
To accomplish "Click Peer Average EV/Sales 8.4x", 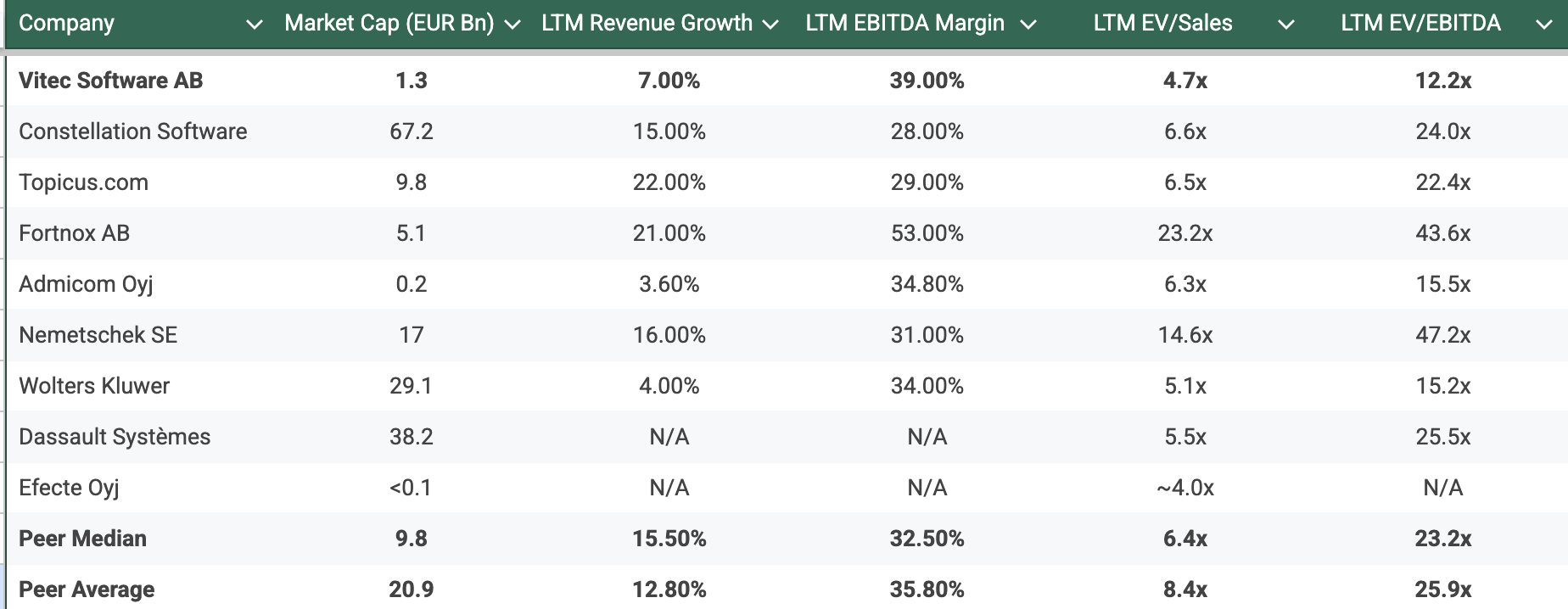I will tap(1185, 589).
